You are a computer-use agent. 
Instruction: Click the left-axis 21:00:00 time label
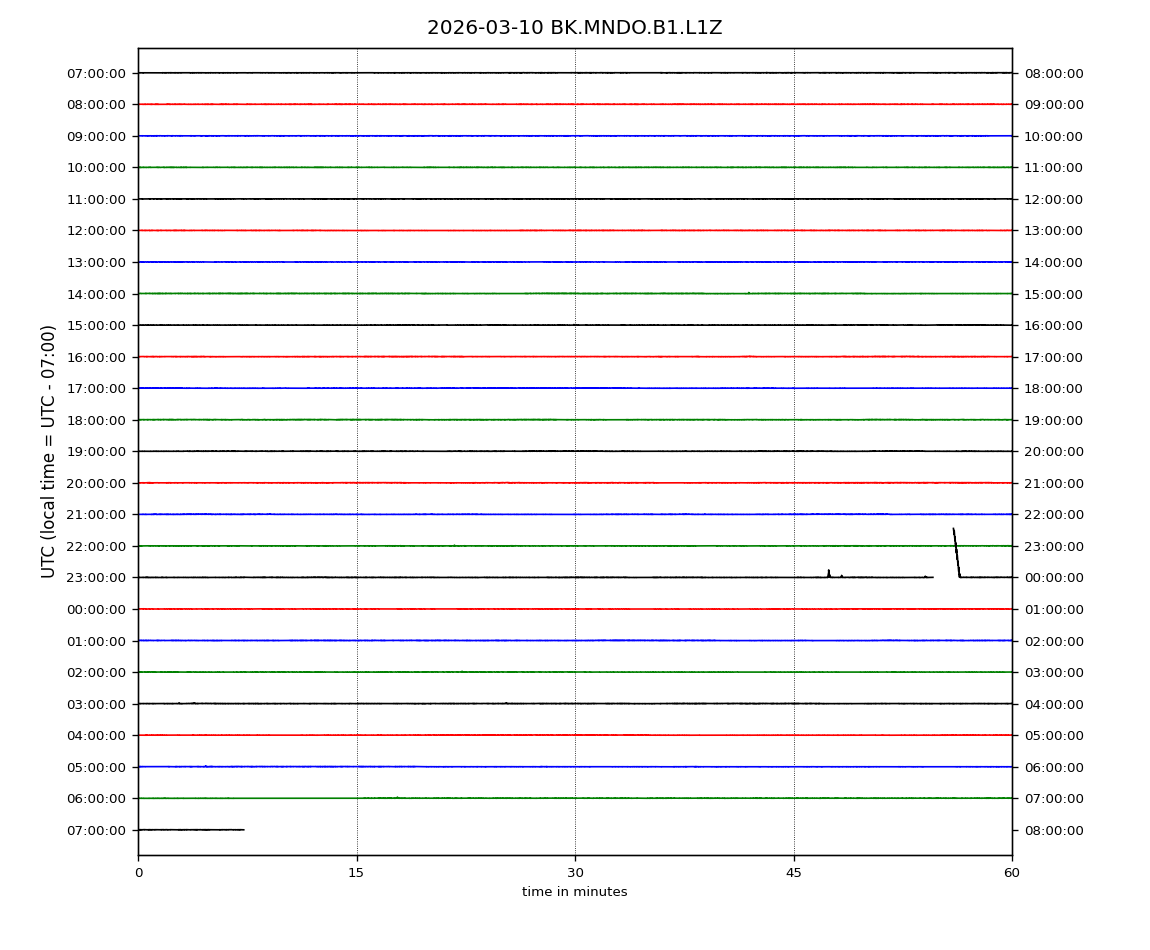point(97,514)
